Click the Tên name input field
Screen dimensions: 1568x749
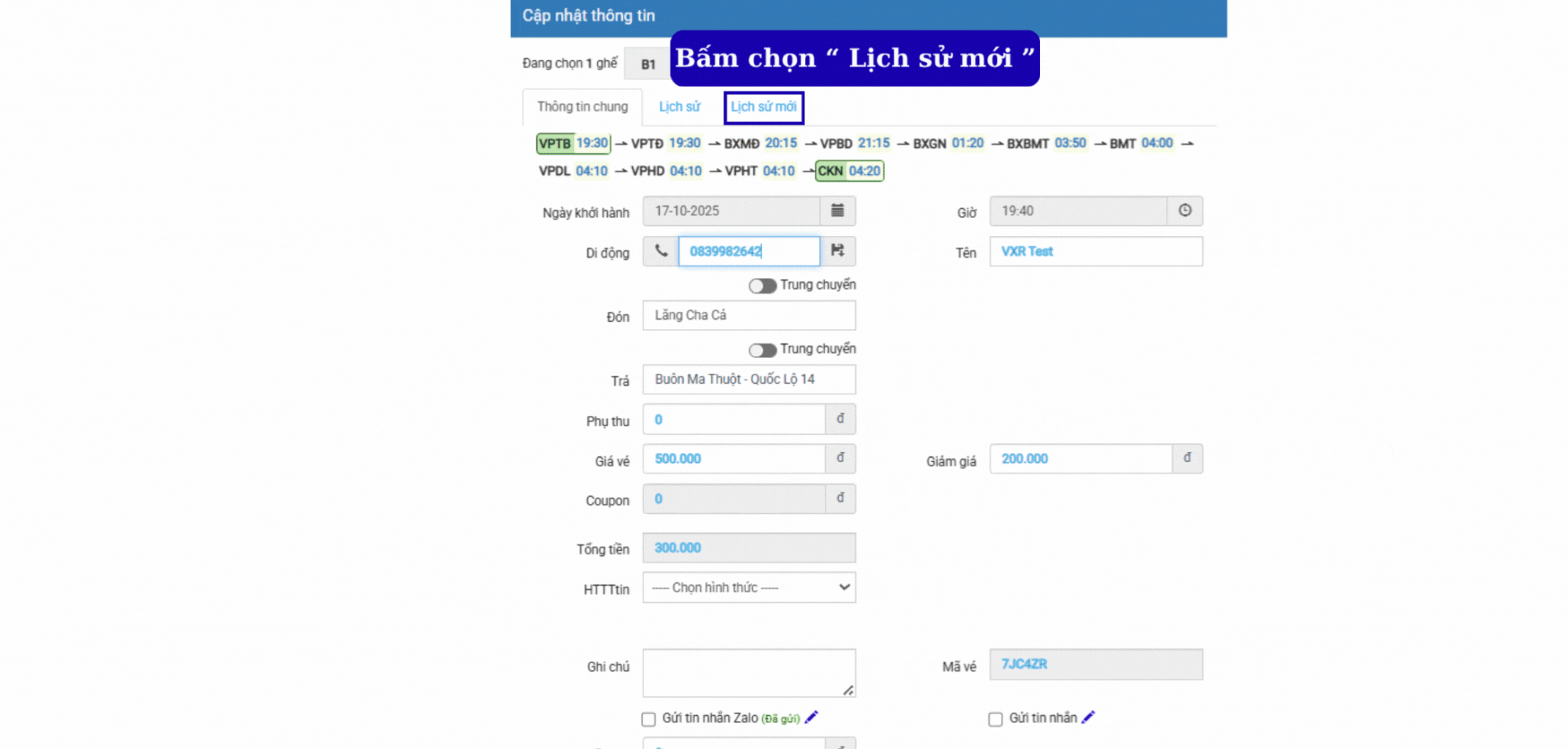point(1095,252)
